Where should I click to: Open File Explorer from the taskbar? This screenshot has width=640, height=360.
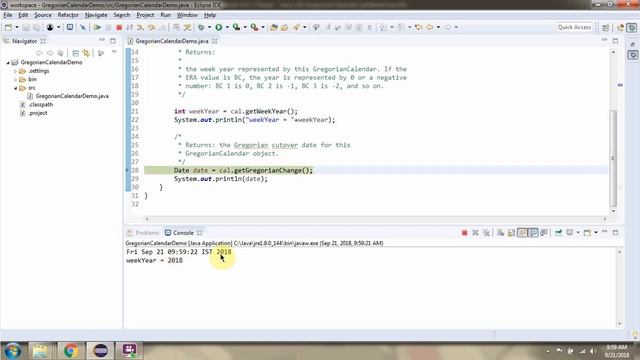point(40,351)
